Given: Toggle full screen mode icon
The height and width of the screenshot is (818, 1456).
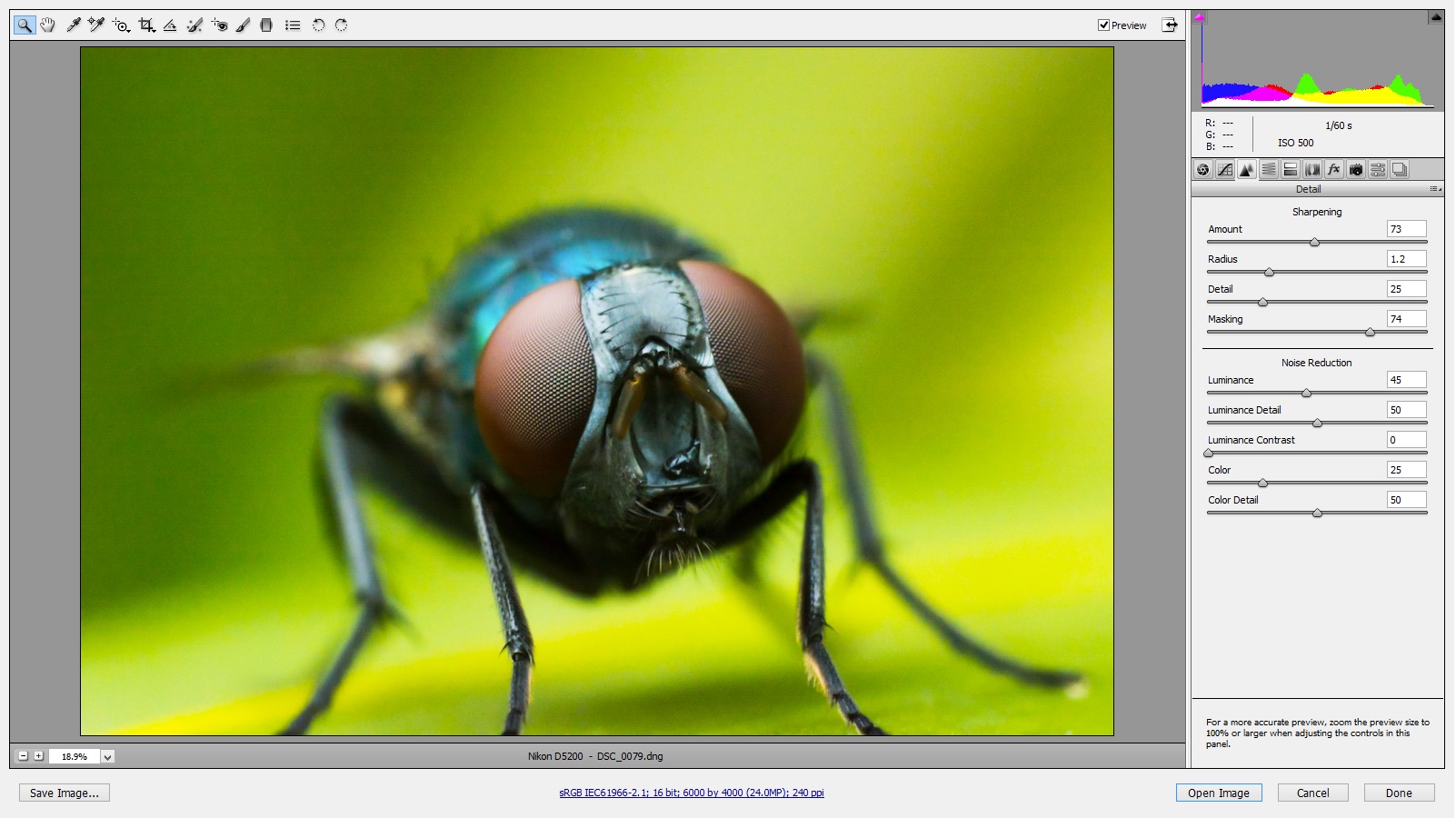Looking at the screenshot, I should pyautogui.click(x=1170, y=25).
